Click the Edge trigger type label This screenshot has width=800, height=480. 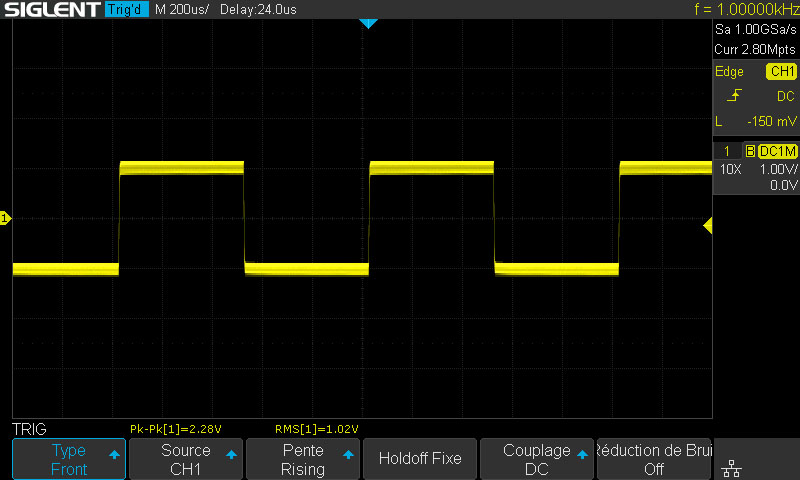point(729,71)
